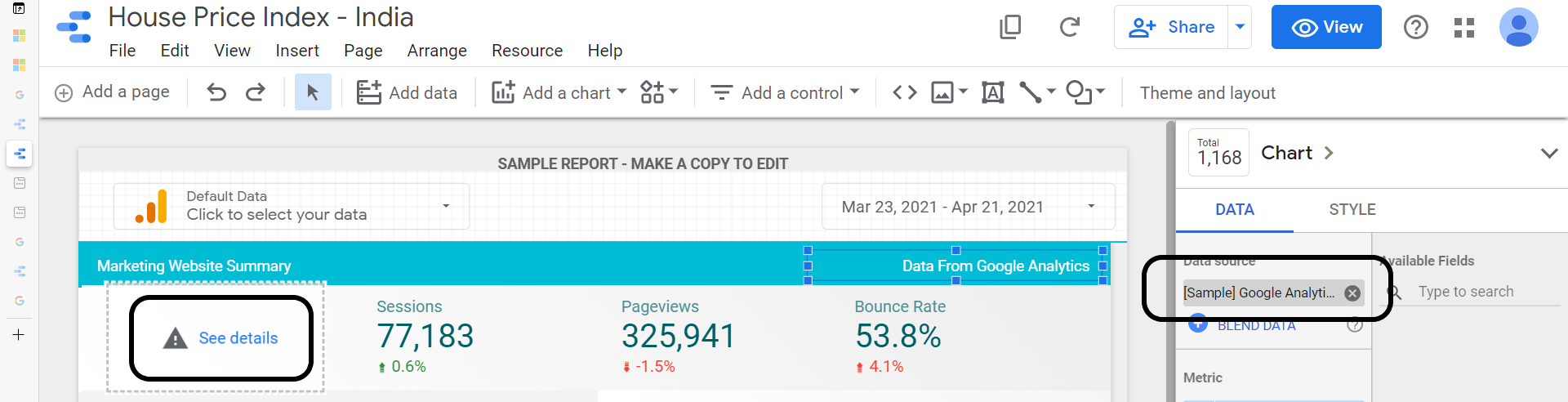Screen dimensions: 1568x402
Task: Click the blue View button
Action: 1326,27
